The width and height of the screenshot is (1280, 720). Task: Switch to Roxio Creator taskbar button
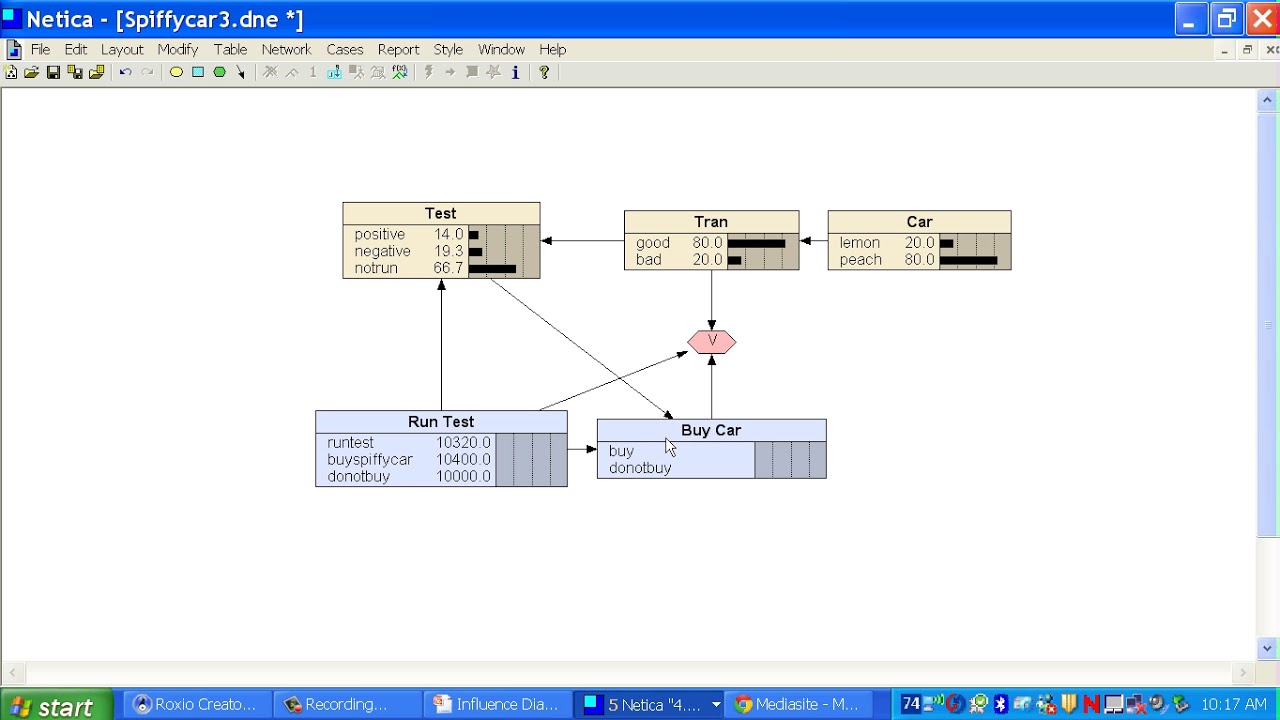197,704
